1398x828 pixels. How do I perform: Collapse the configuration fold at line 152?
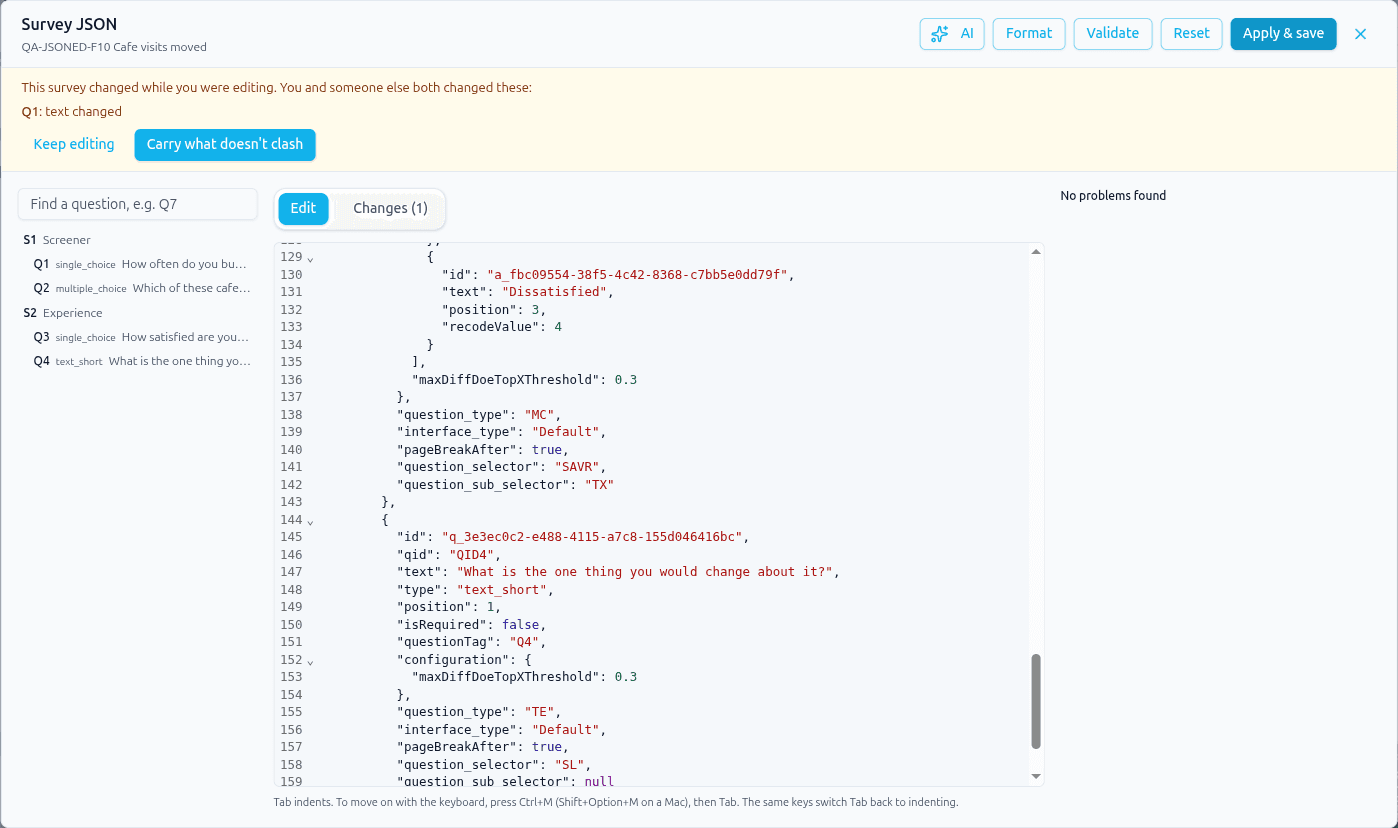[310, 661]
